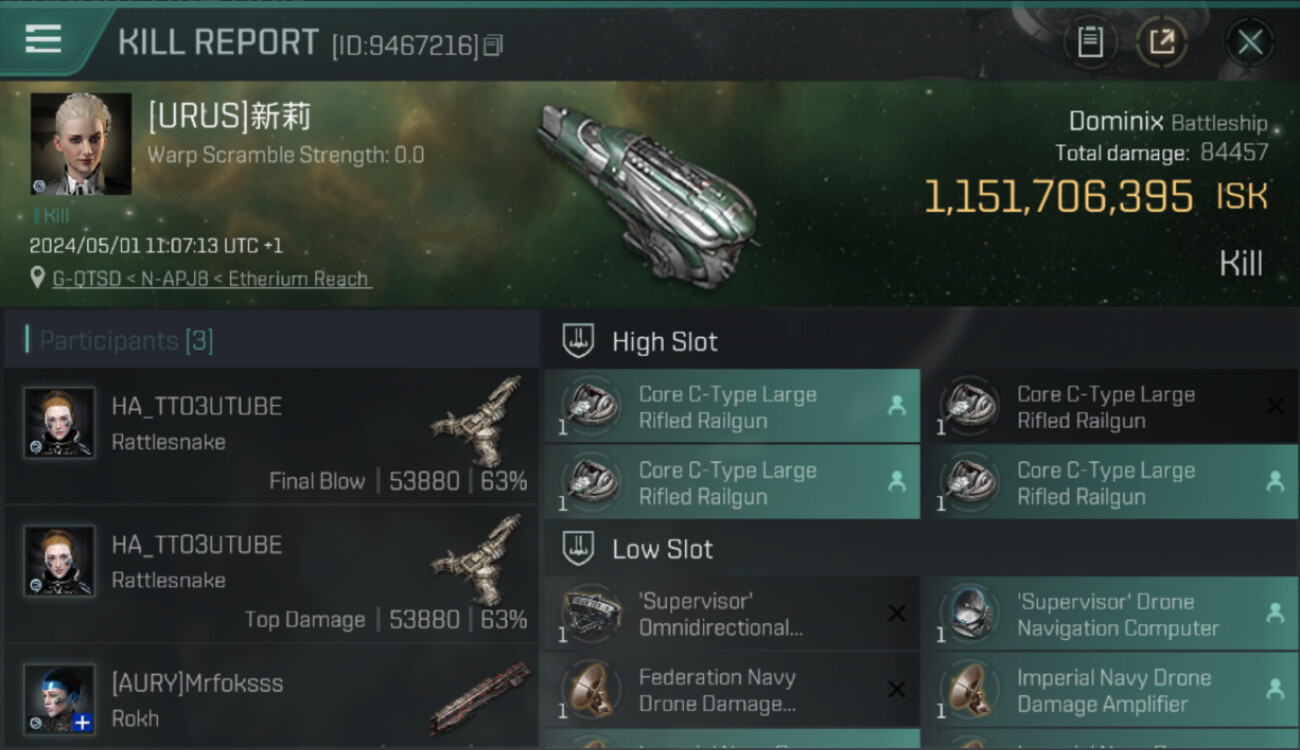This screenshot has width=1300, height=750.
Task: Click the 1,151,706,395 ISK value
Action: point(1058,197)
